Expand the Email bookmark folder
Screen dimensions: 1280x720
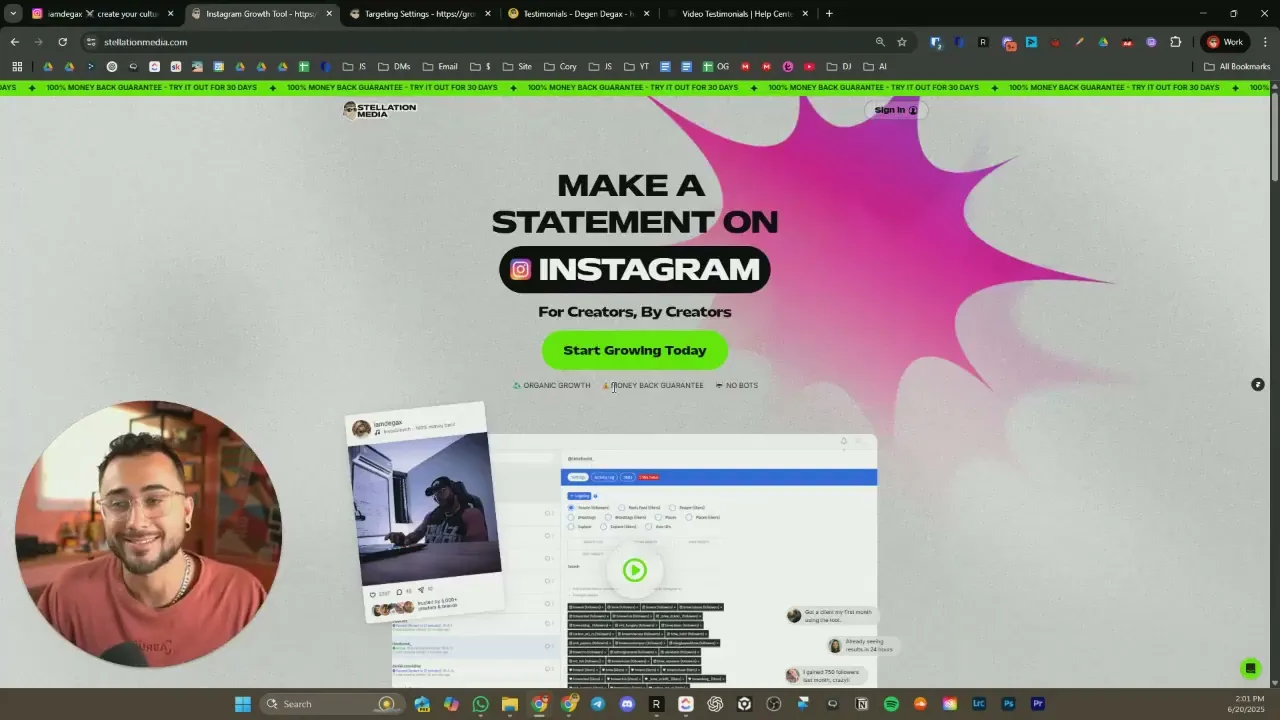440,67
